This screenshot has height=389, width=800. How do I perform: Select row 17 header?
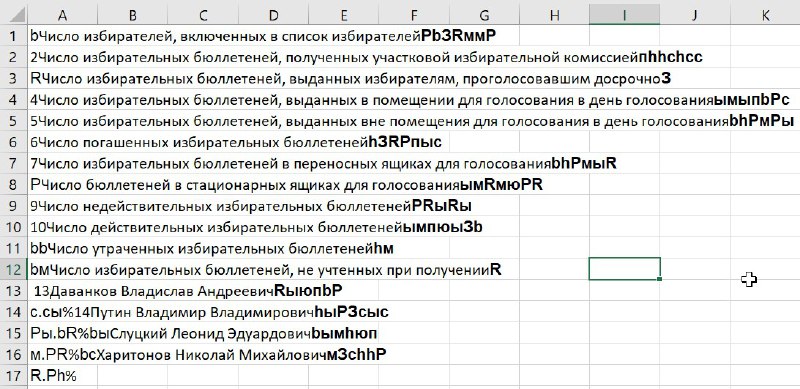click(x=13, y=376)
